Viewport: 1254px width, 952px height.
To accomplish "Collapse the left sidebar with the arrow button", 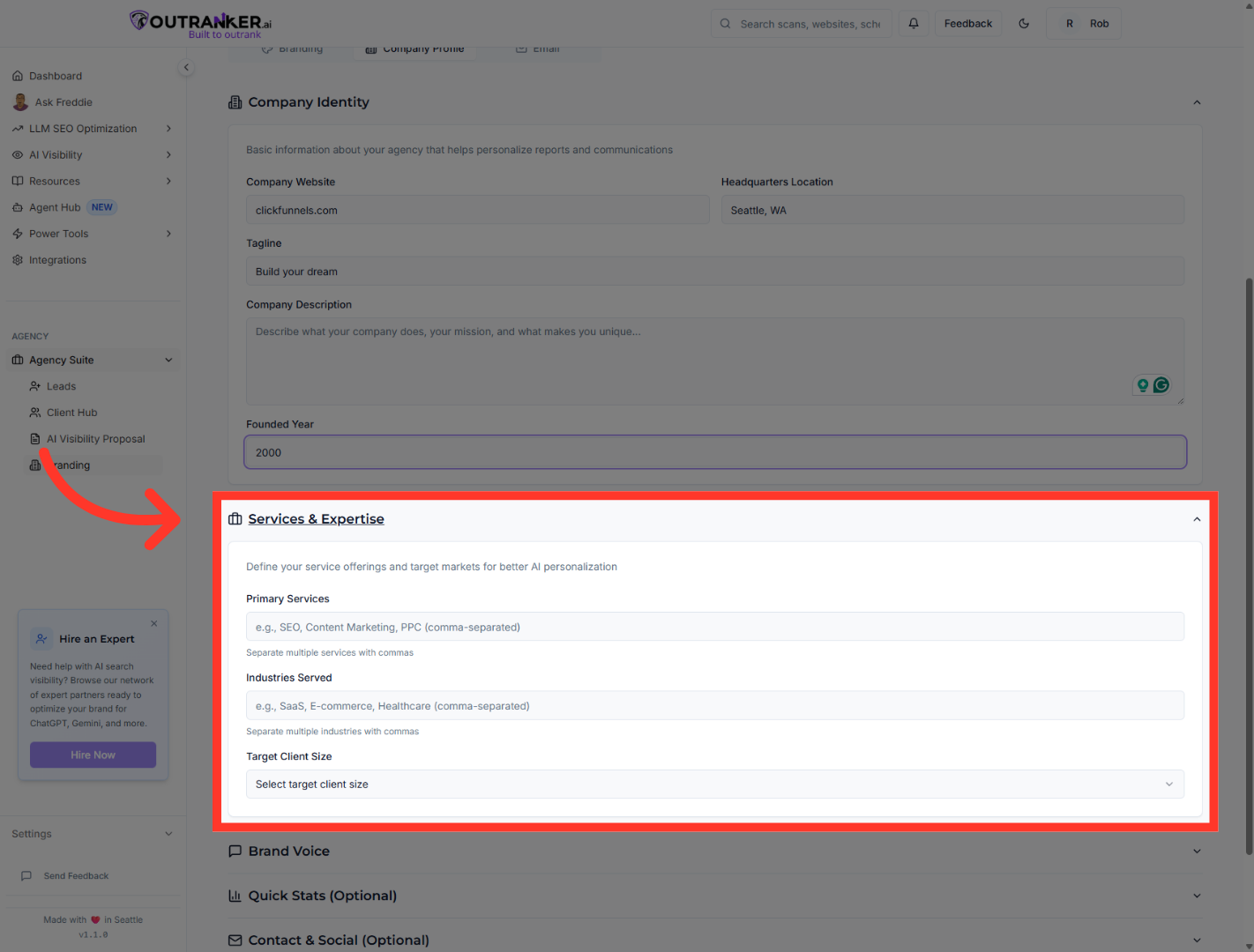I will coord(186,68).
